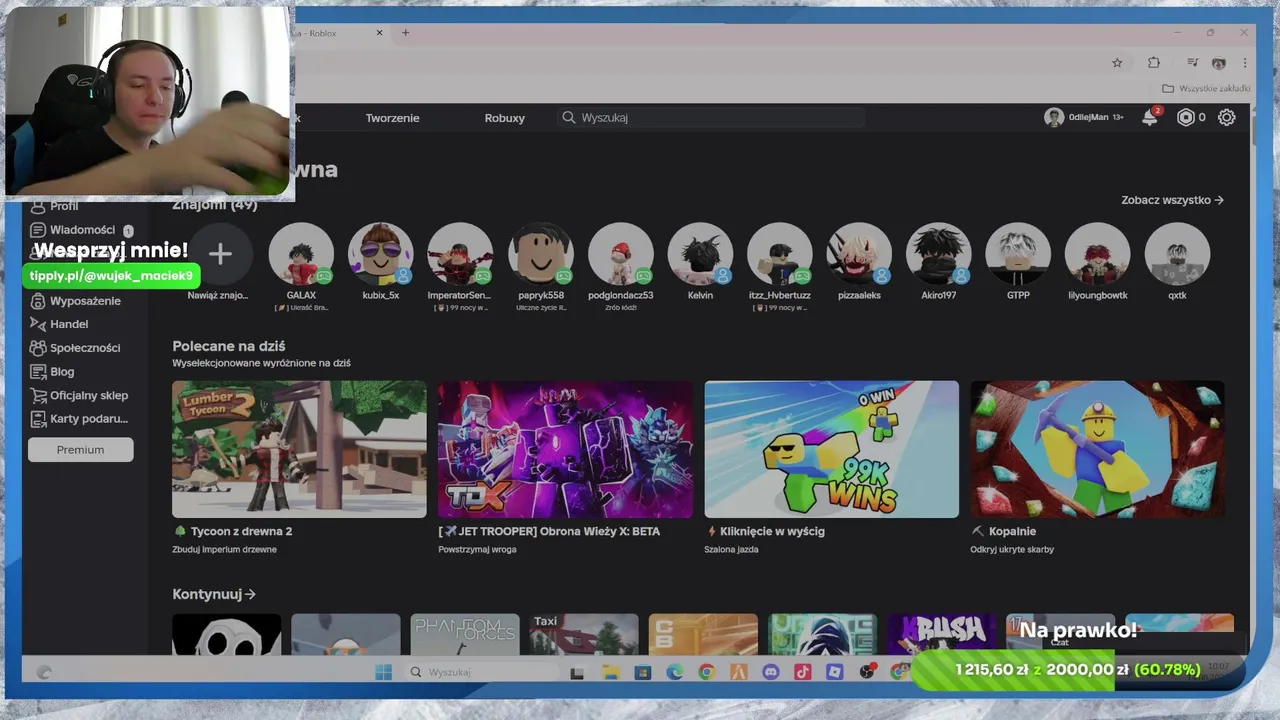Open Task View on the taskbar
1280x720 pixels.
[x=577, y=672]
